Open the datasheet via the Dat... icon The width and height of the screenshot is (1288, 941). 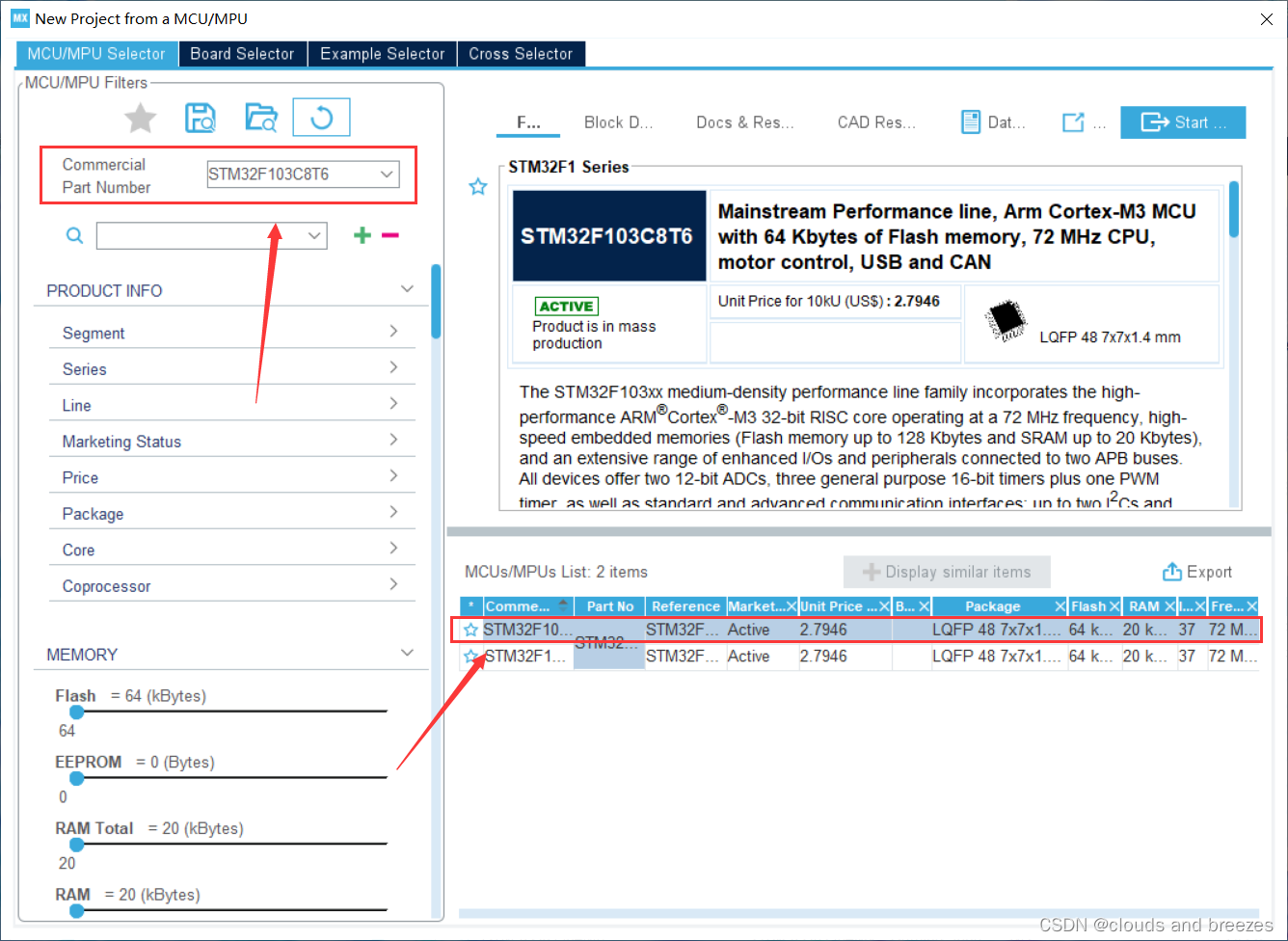971,122
